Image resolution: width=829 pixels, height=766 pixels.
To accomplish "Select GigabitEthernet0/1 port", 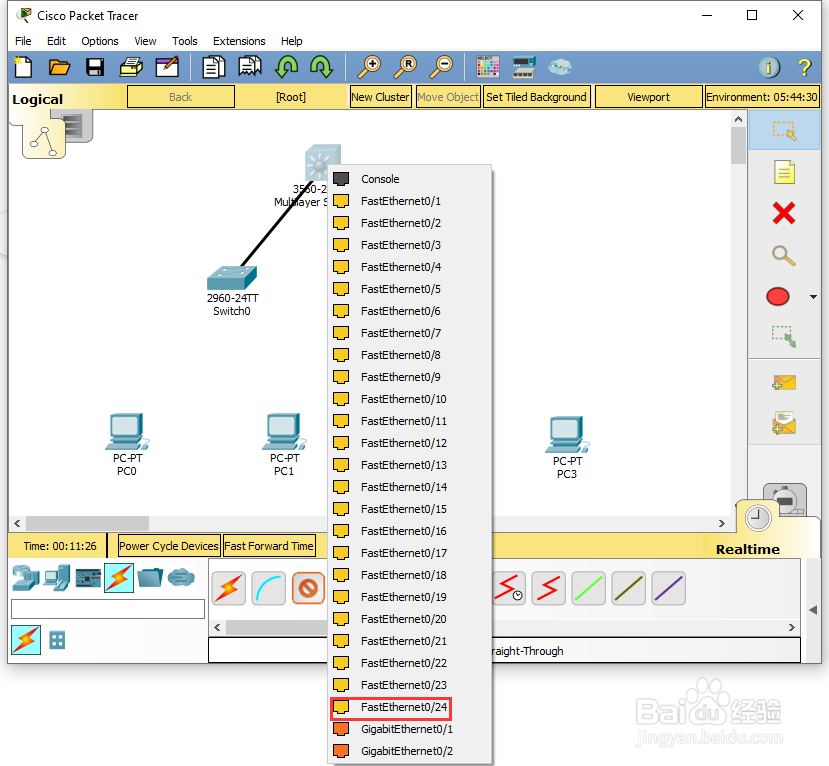I will pos(410,729).
